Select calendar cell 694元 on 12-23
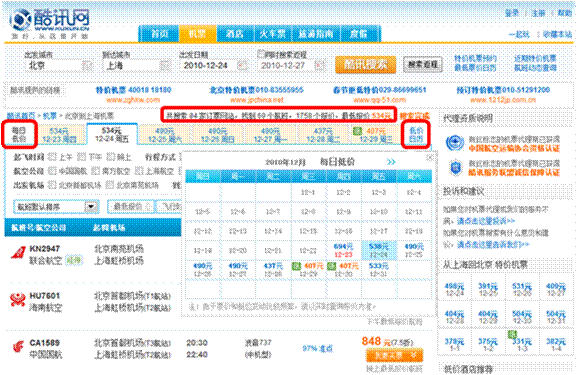 click(x=343, y=250)
